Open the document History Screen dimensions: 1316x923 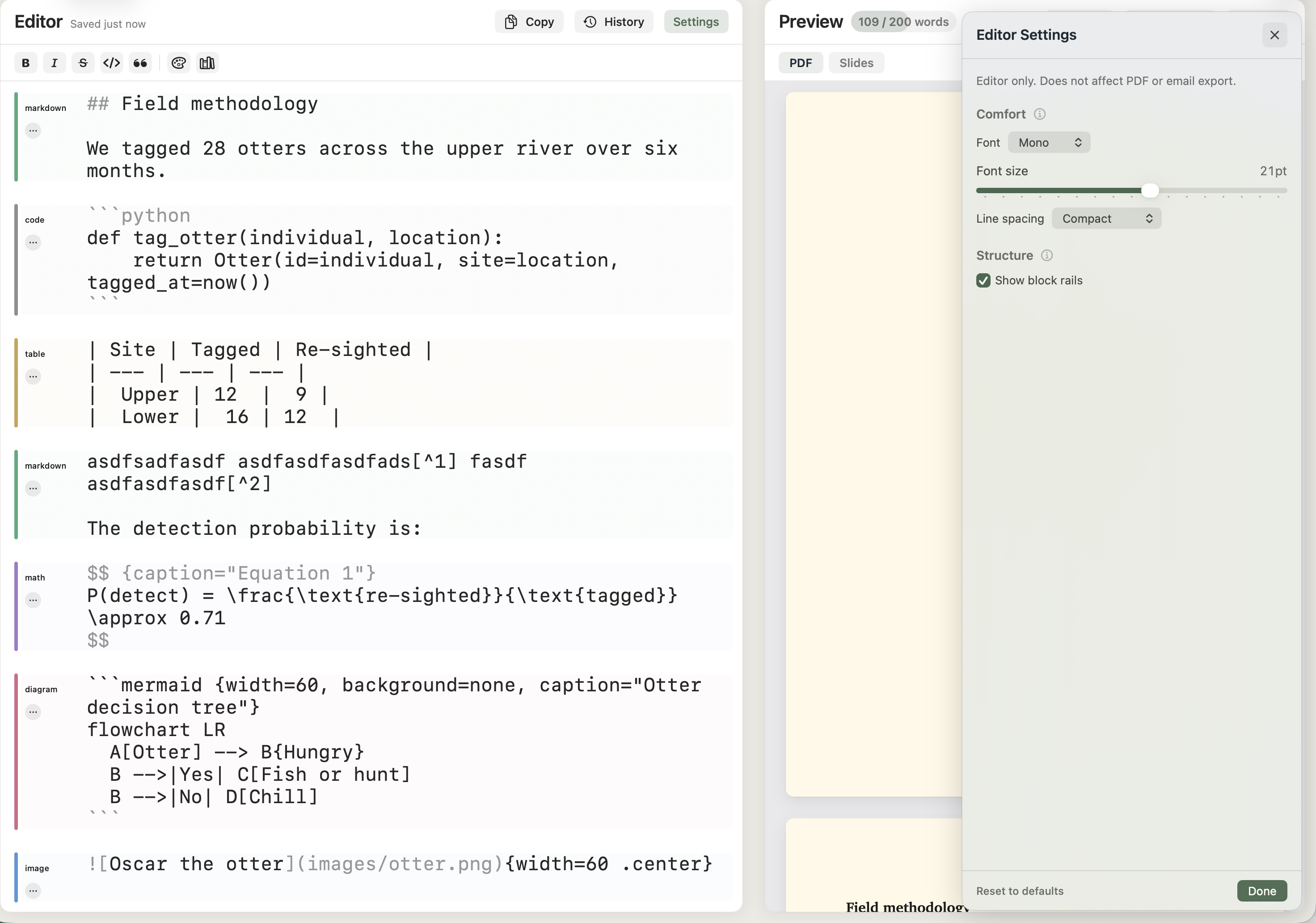pos(614,22)
